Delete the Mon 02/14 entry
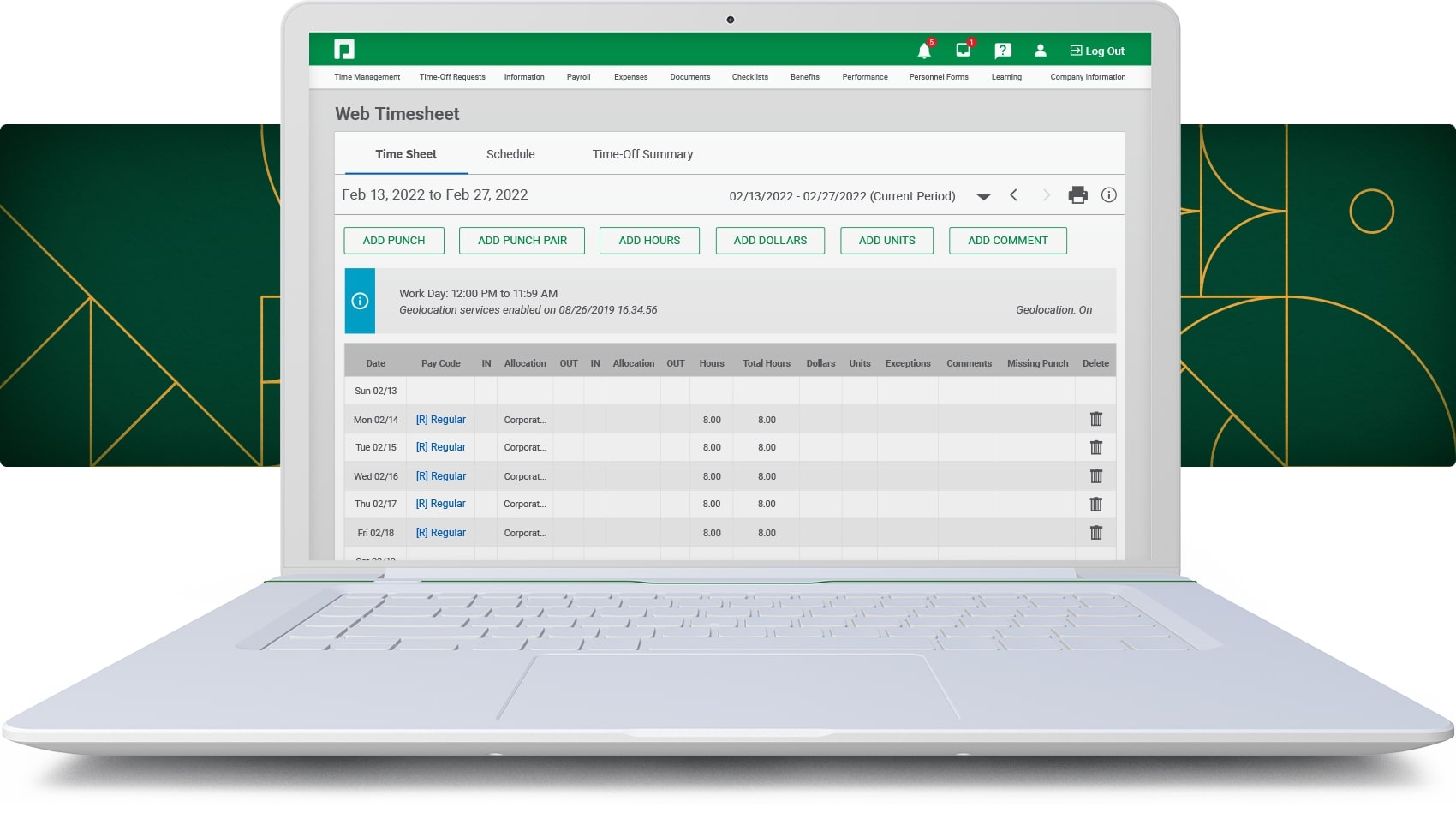1456x819 pixels. click(1095, 419)
